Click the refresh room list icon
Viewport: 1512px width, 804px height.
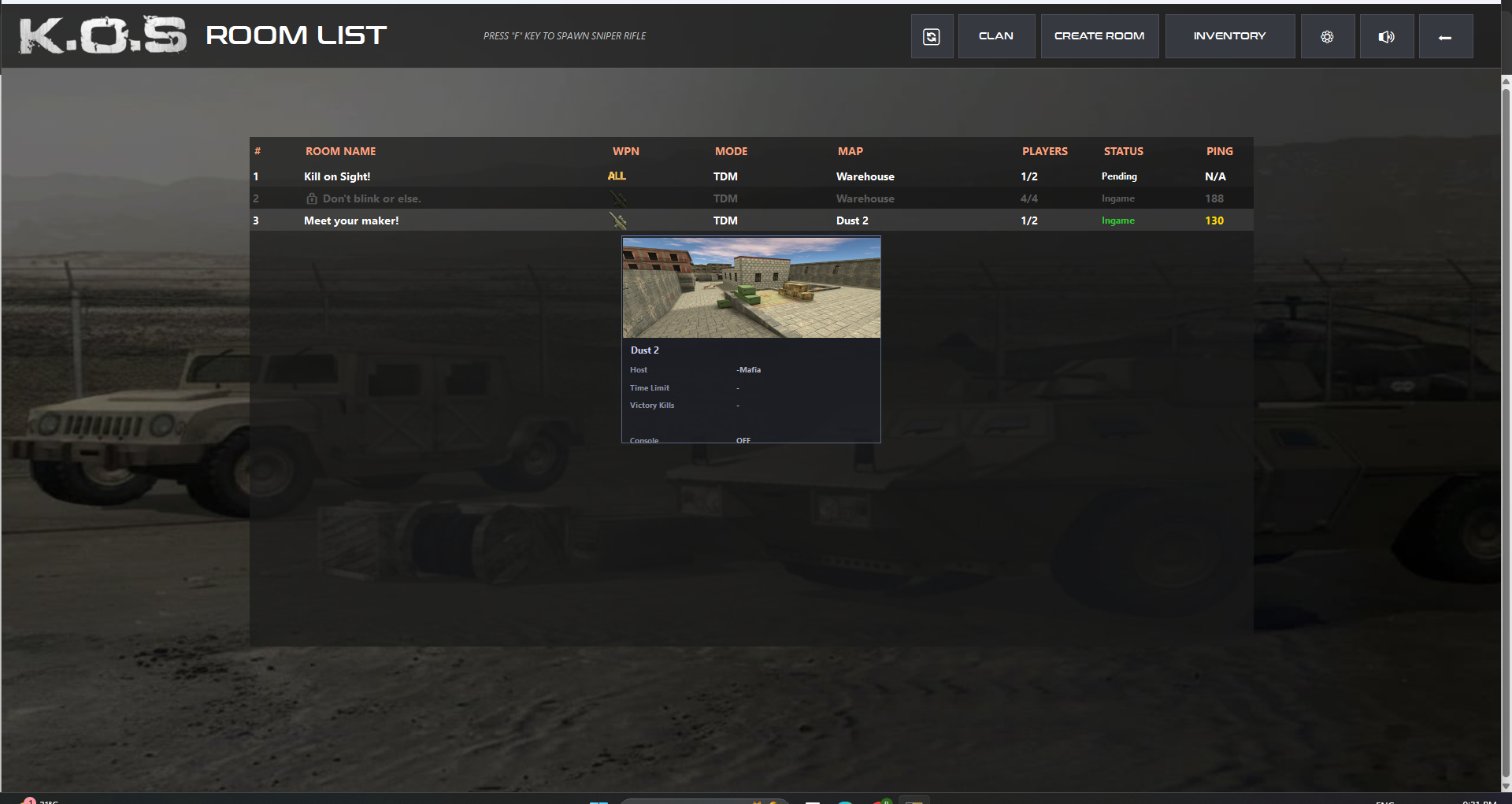click(932, 36)
